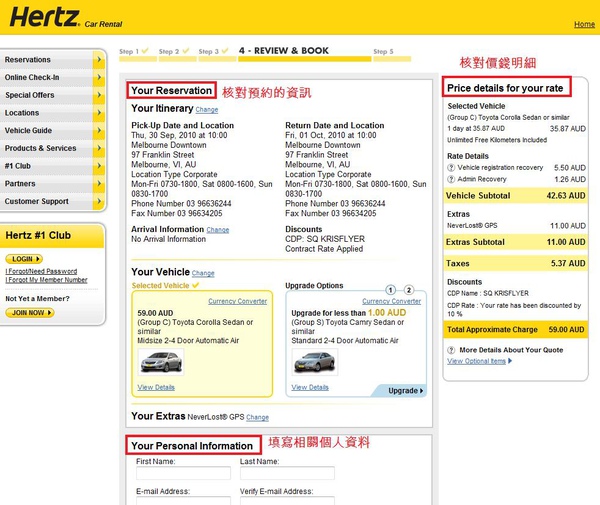Open Currency Converter in Upgrade Options
The image size is (600, 505).
[391, 301]
